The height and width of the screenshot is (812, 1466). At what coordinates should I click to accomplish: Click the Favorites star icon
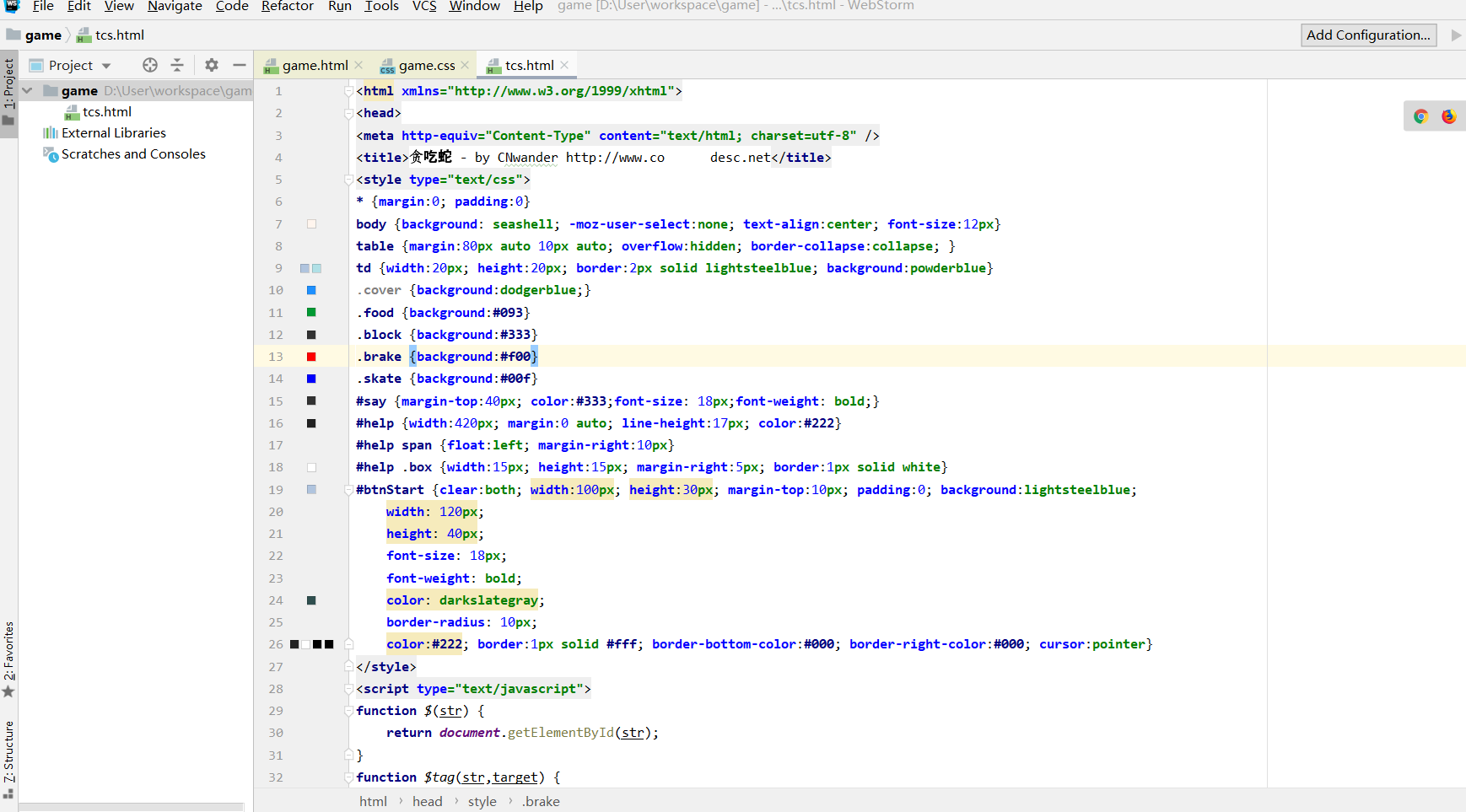point(8,691)
